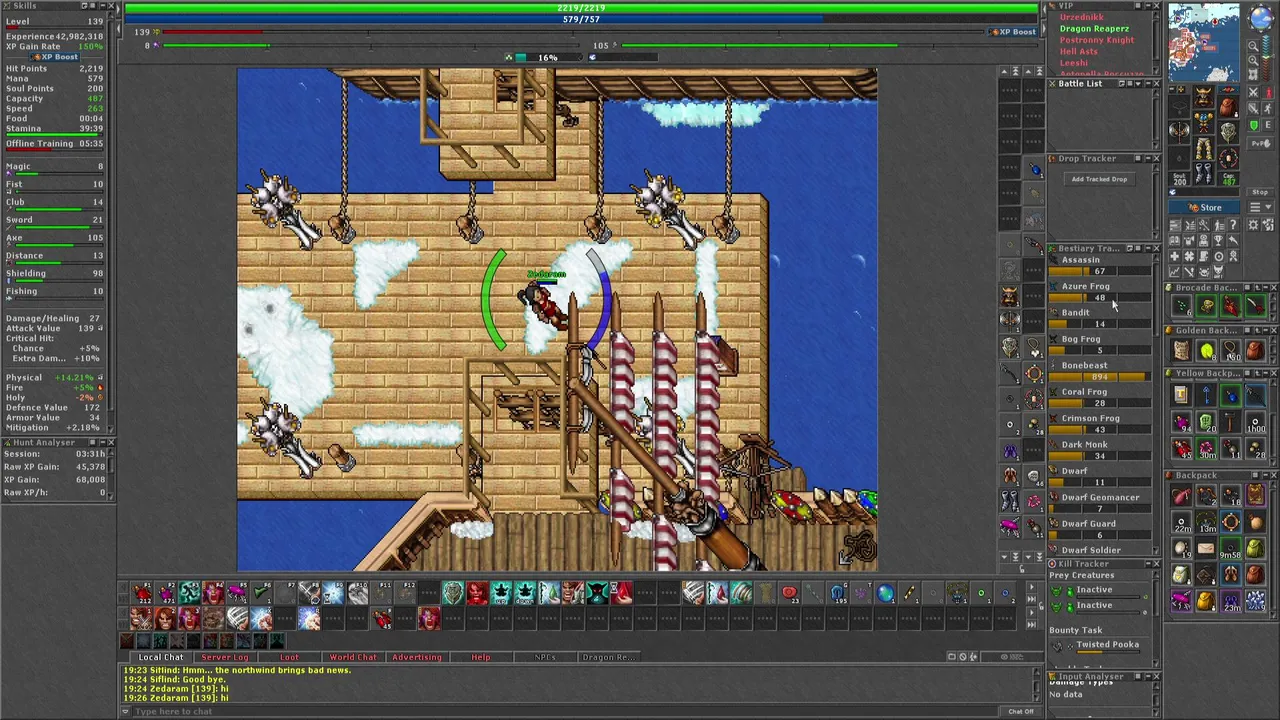Click the blue crystals in Backpack
This screenshot has width=1280, height=720.
coord(1257,601)
